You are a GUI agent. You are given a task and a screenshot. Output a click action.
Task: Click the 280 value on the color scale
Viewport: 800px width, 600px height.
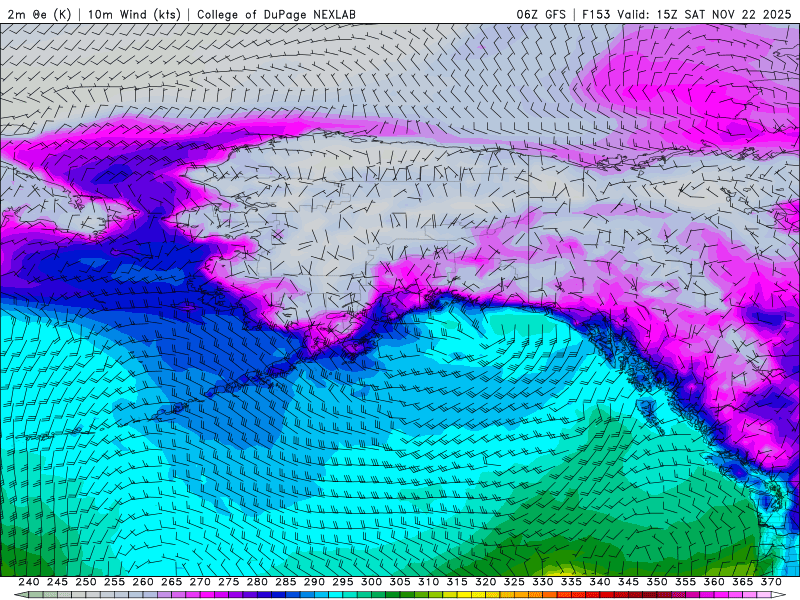point(257,582)
